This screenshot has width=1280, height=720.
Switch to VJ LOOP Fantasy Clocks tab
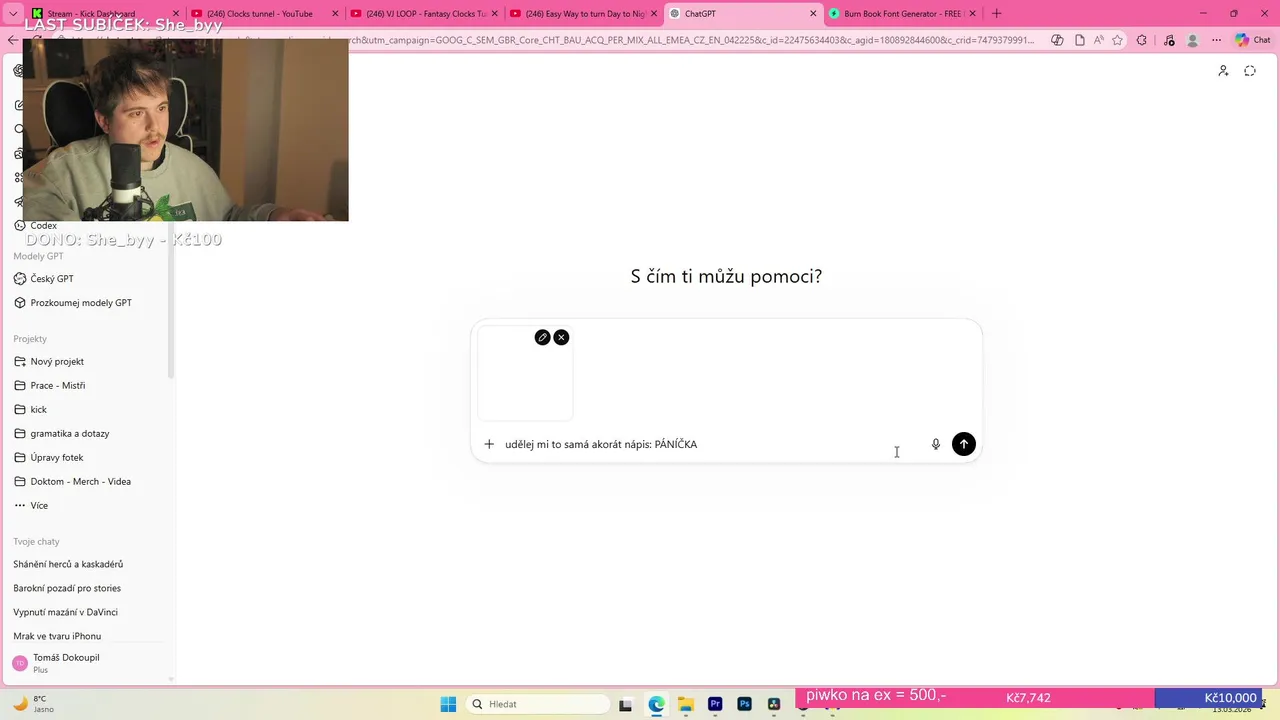tap(424, 14)
